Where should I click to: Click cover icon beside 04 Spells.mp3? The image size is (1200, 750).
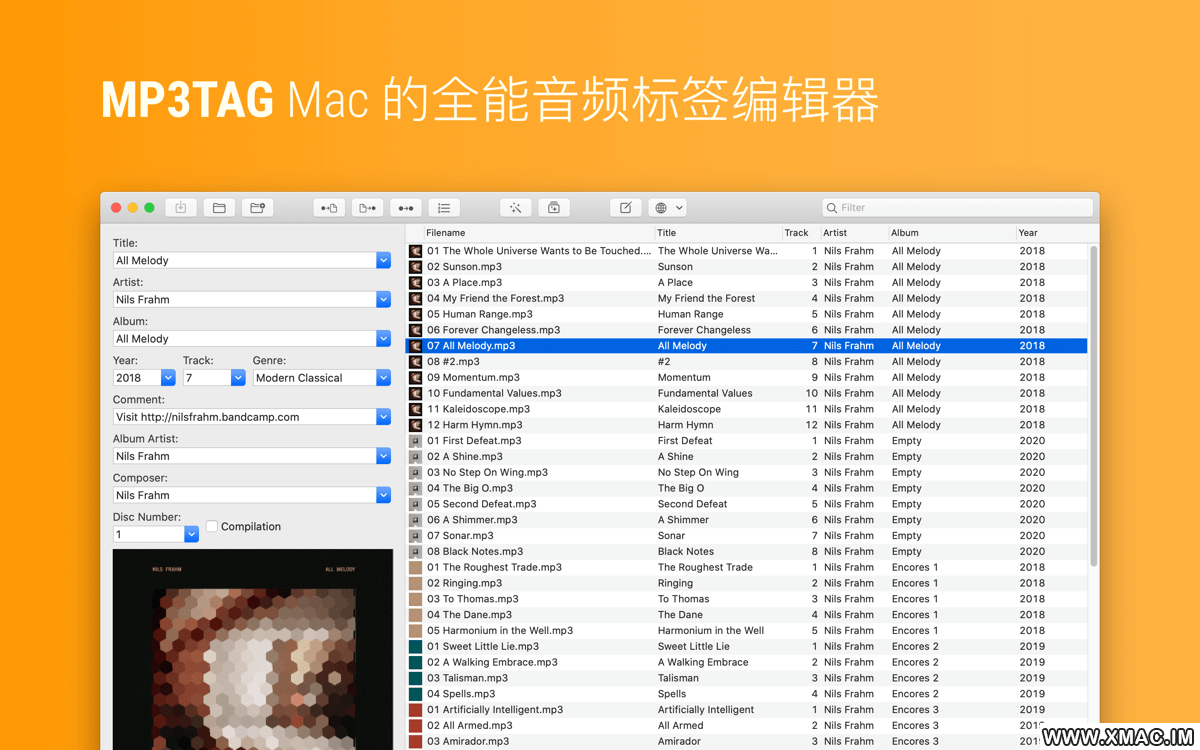(415, 694)
